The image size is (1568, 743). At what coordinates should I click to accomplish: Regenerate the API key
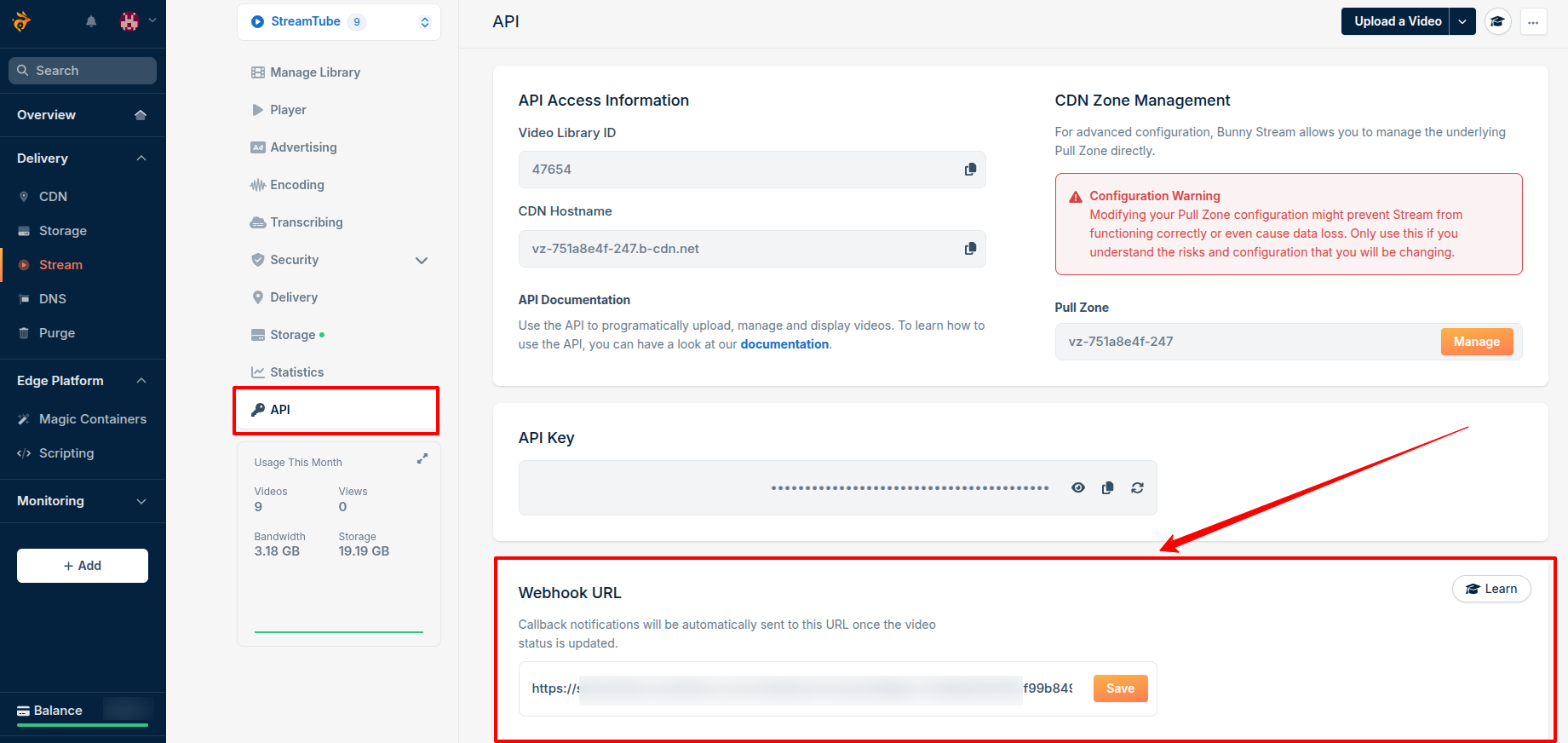[x=1137, y=488]
